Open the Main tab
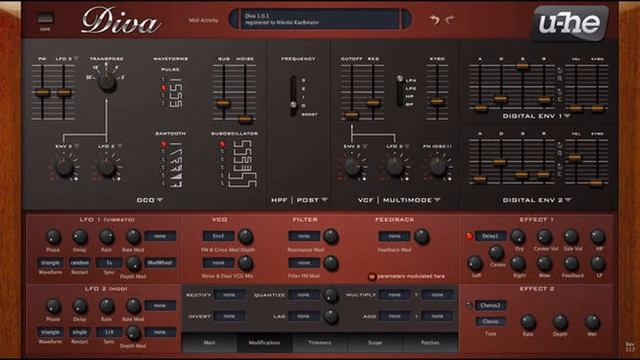 point(209,343)
